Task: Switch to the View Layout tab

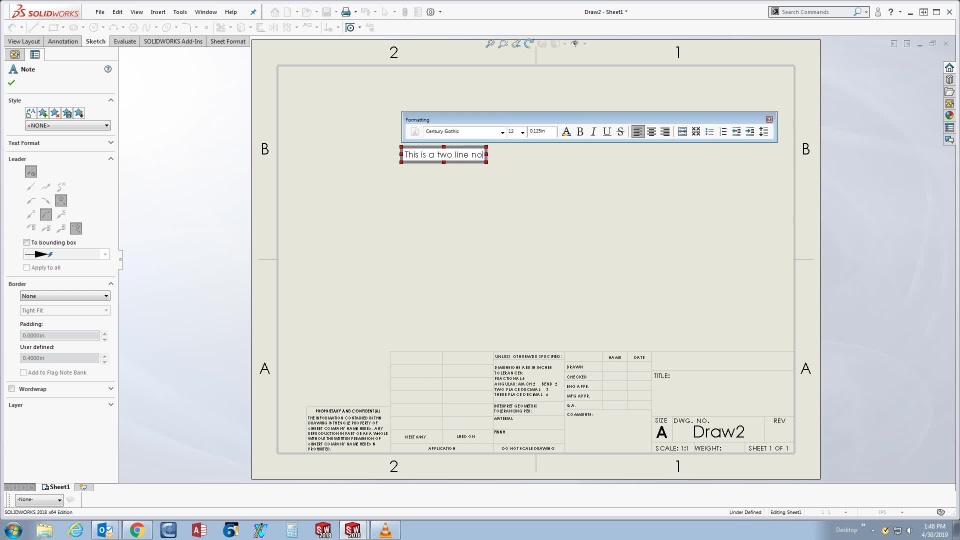Action: 24,42
